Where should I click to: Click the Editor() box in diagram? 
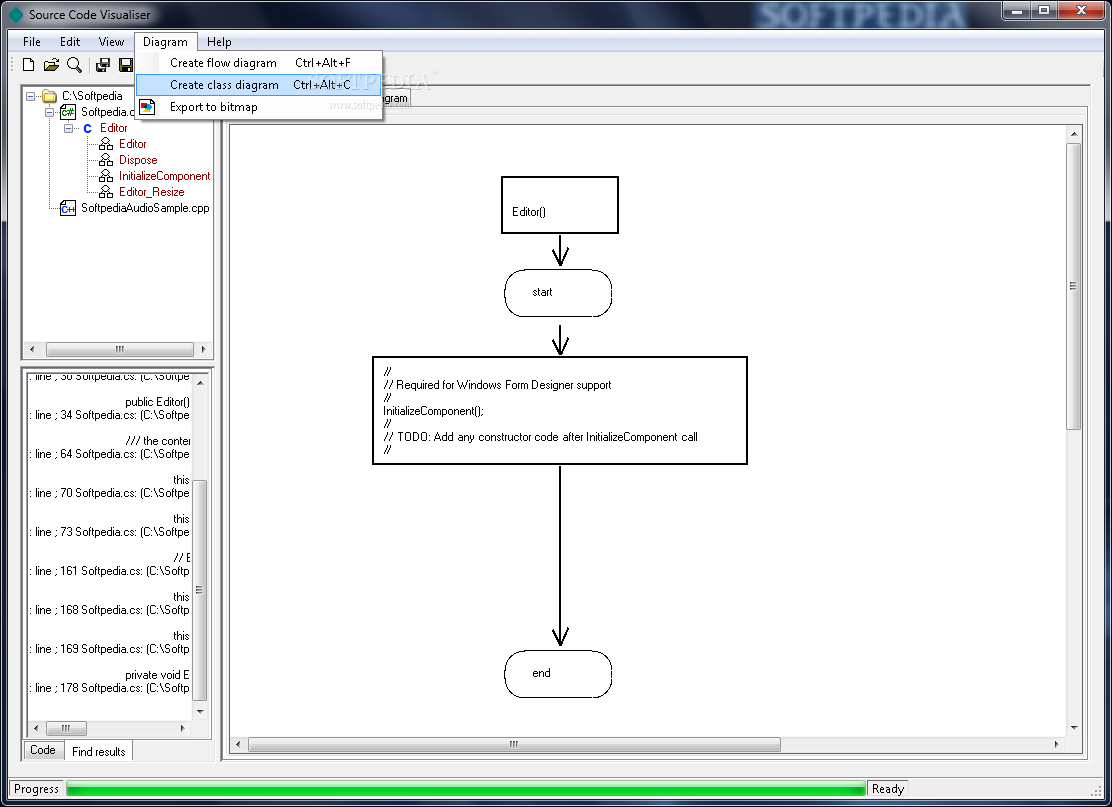(560, 205)
